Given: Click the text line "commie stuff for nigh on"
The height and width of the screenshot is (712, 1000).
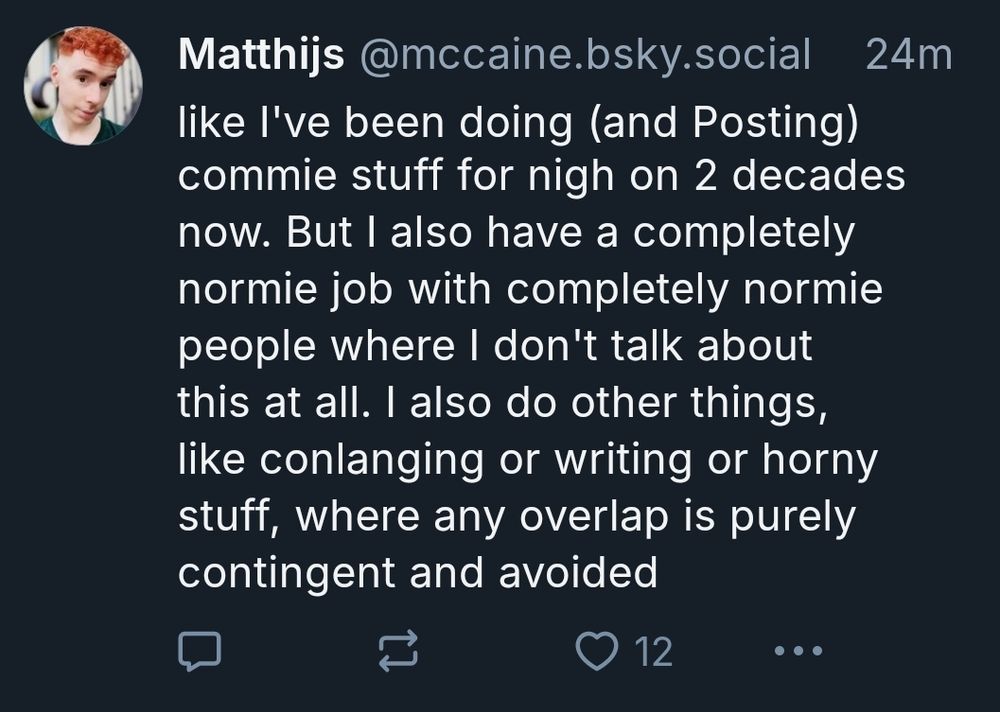Looking at the screenshot, I should coord(540,176).
